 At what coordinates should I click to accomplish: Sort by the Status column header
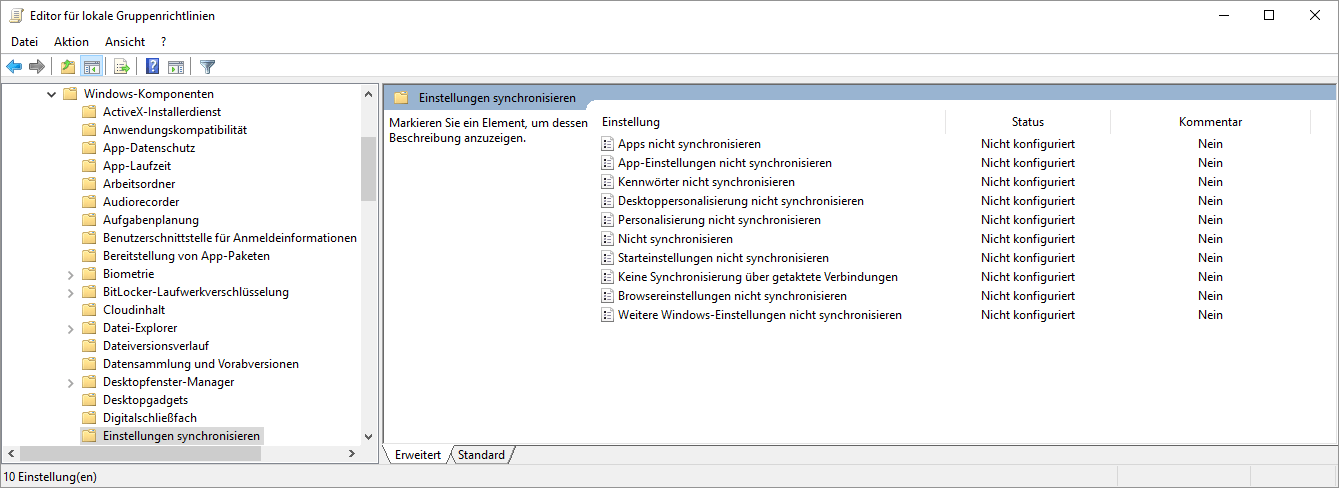1027,122
